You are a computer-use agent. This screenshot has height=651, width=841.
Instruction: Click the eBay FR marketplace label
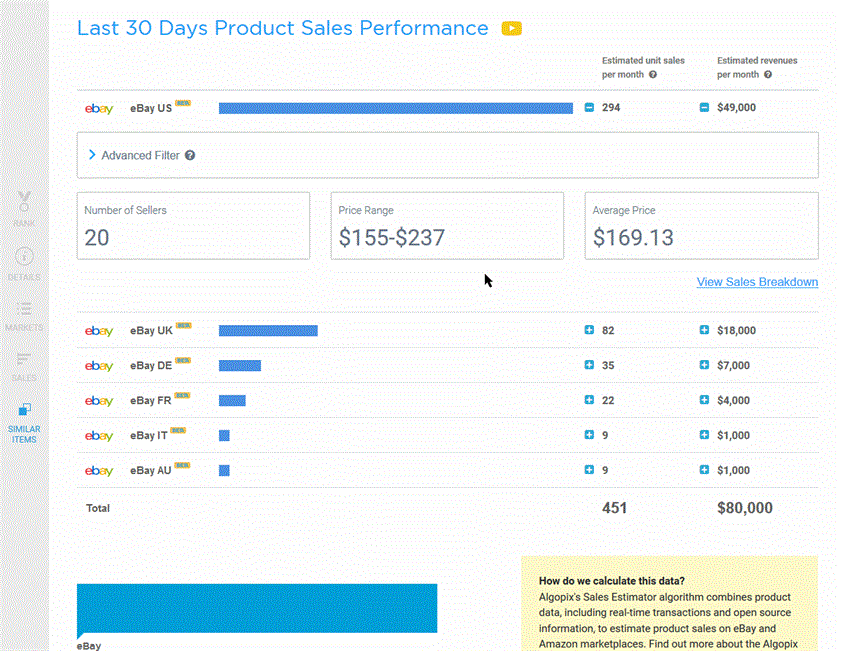pyautogui.click(x=151, y=401)
